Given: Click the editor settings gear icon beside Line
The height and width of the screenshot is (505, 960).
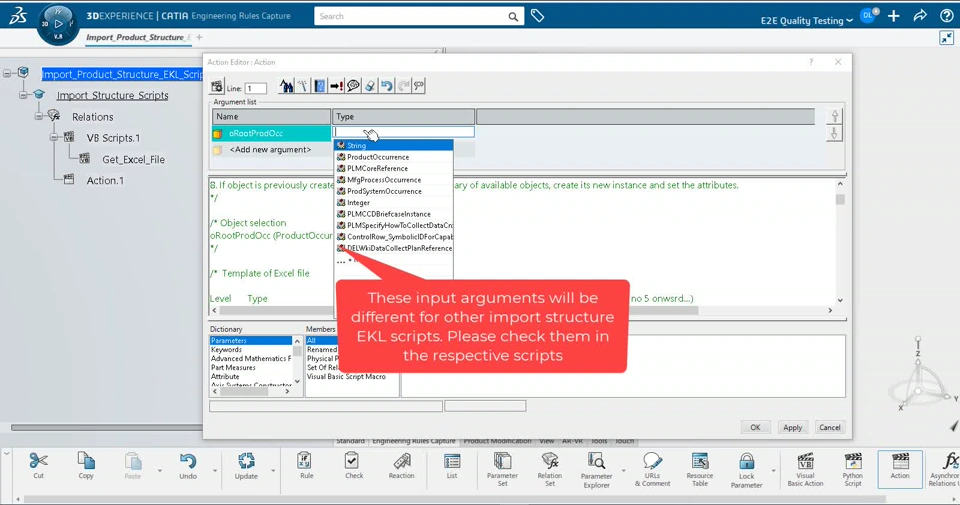Looking at the screenshot, I should tap(217, 86).
